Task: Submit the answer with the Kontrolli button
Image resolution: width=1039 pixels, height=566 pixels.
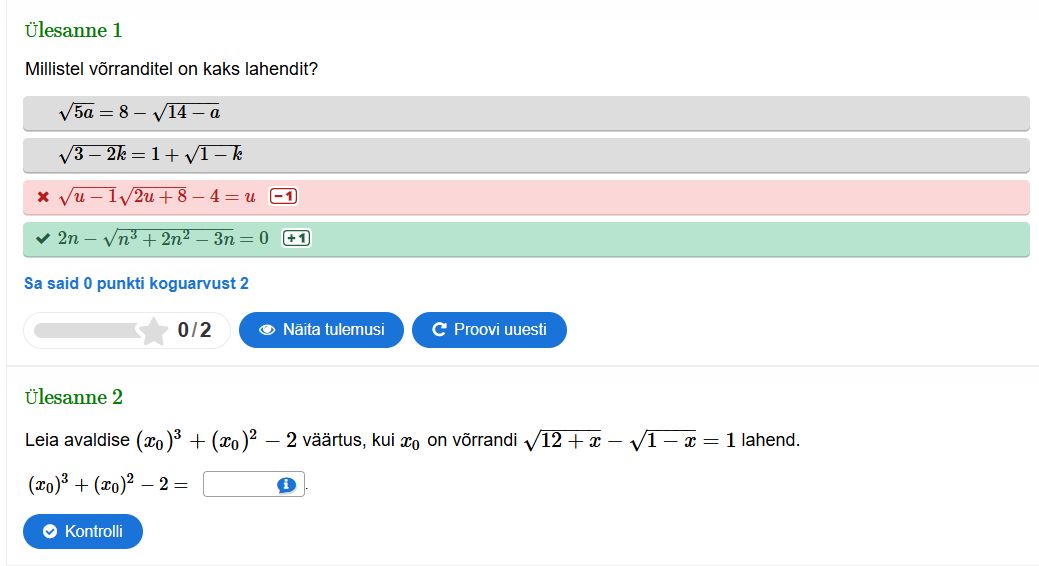Action: pos(83,532)
